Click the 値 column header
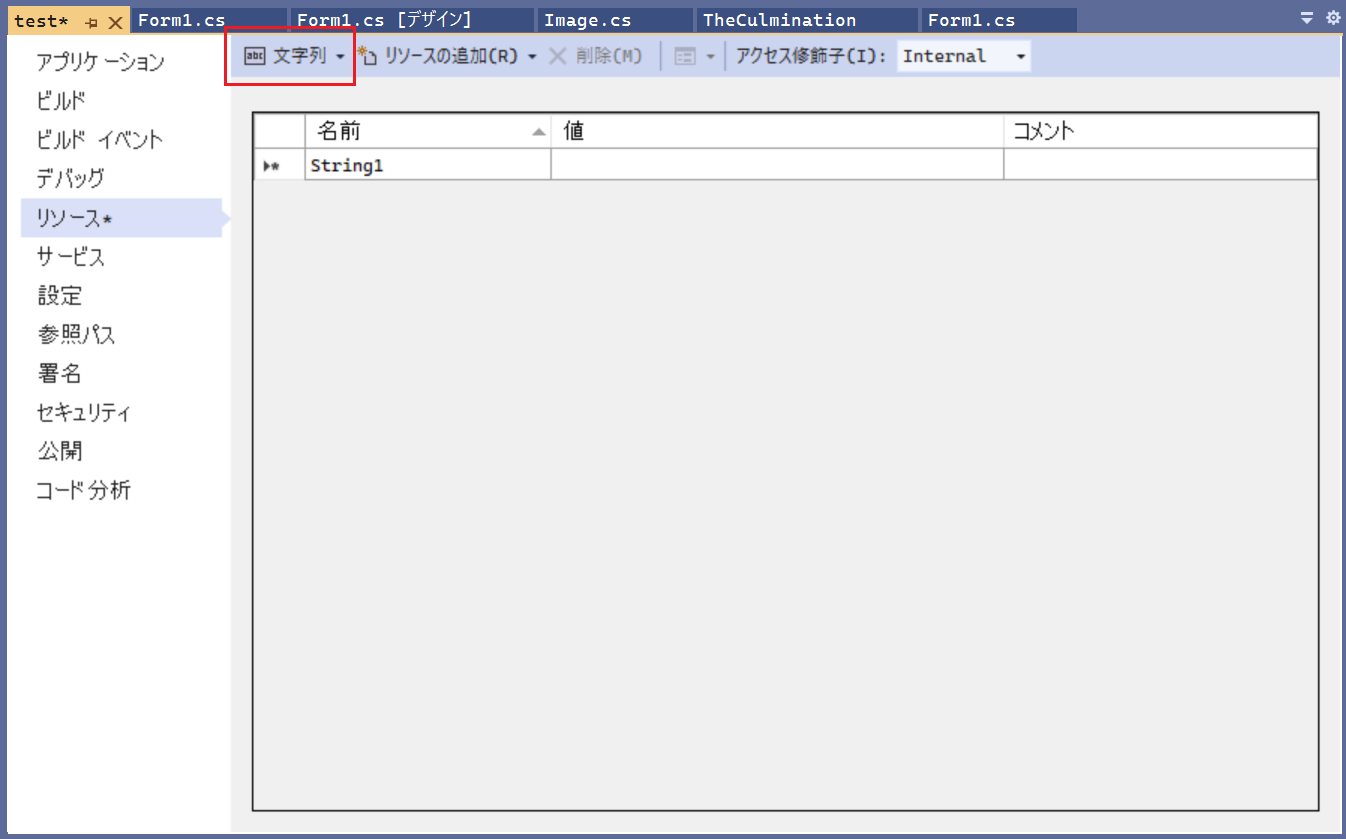 pos(777,131)
